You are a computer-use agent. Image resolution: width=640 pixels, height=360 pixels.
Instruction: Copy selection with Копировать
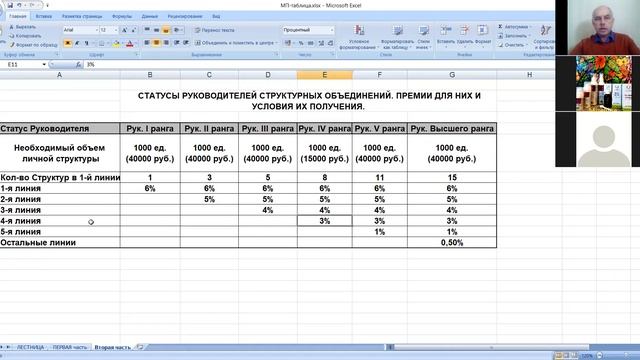click(x=25, y=36)
